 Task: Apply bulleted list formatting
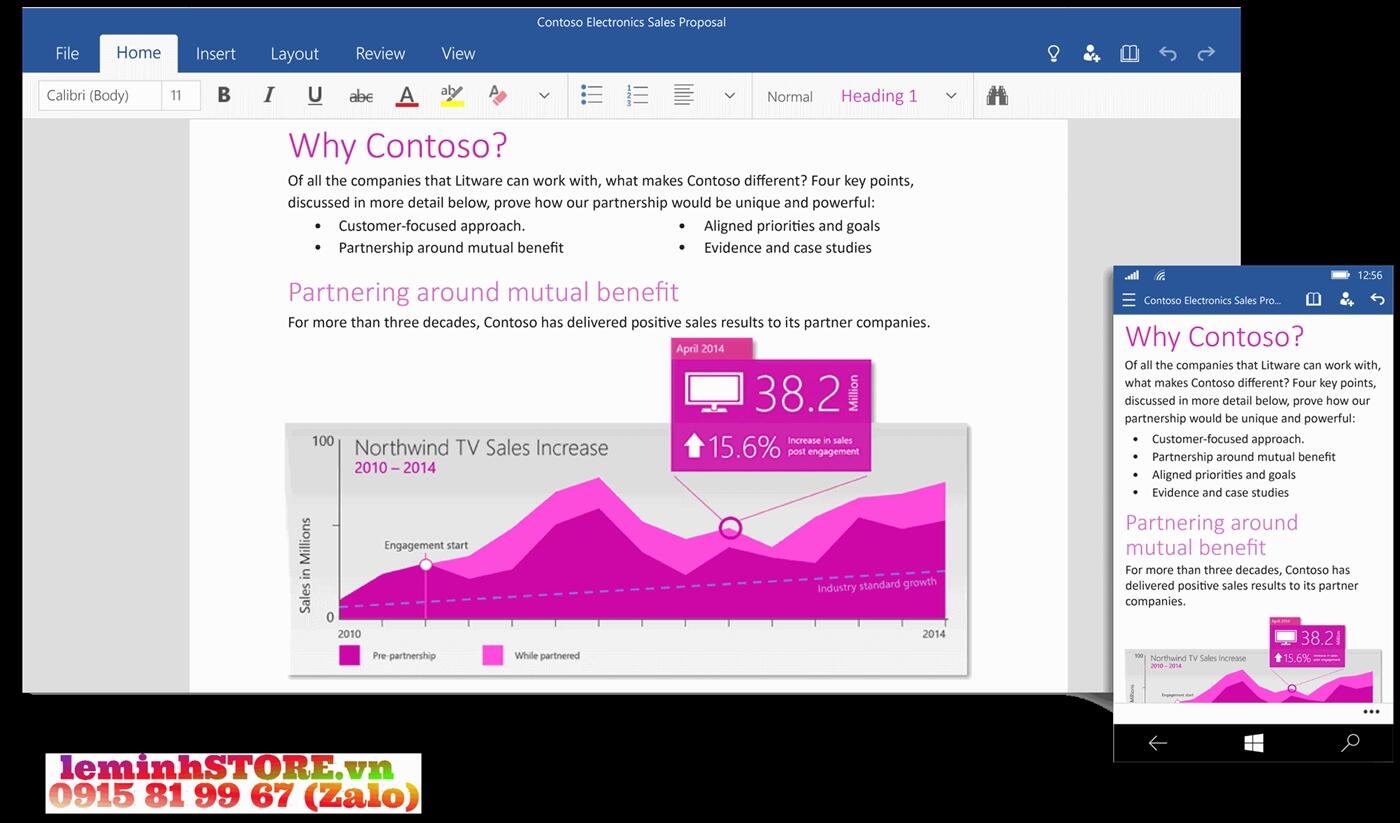591,96
